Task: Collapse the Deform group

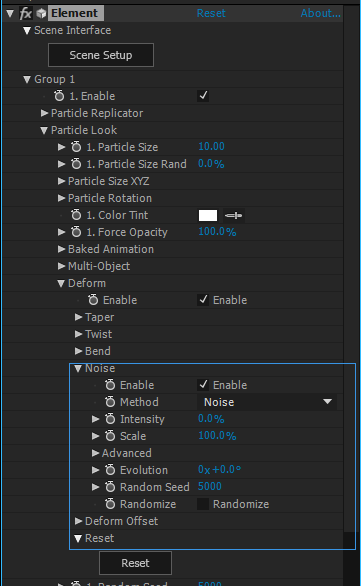Action: click(61, 284)
